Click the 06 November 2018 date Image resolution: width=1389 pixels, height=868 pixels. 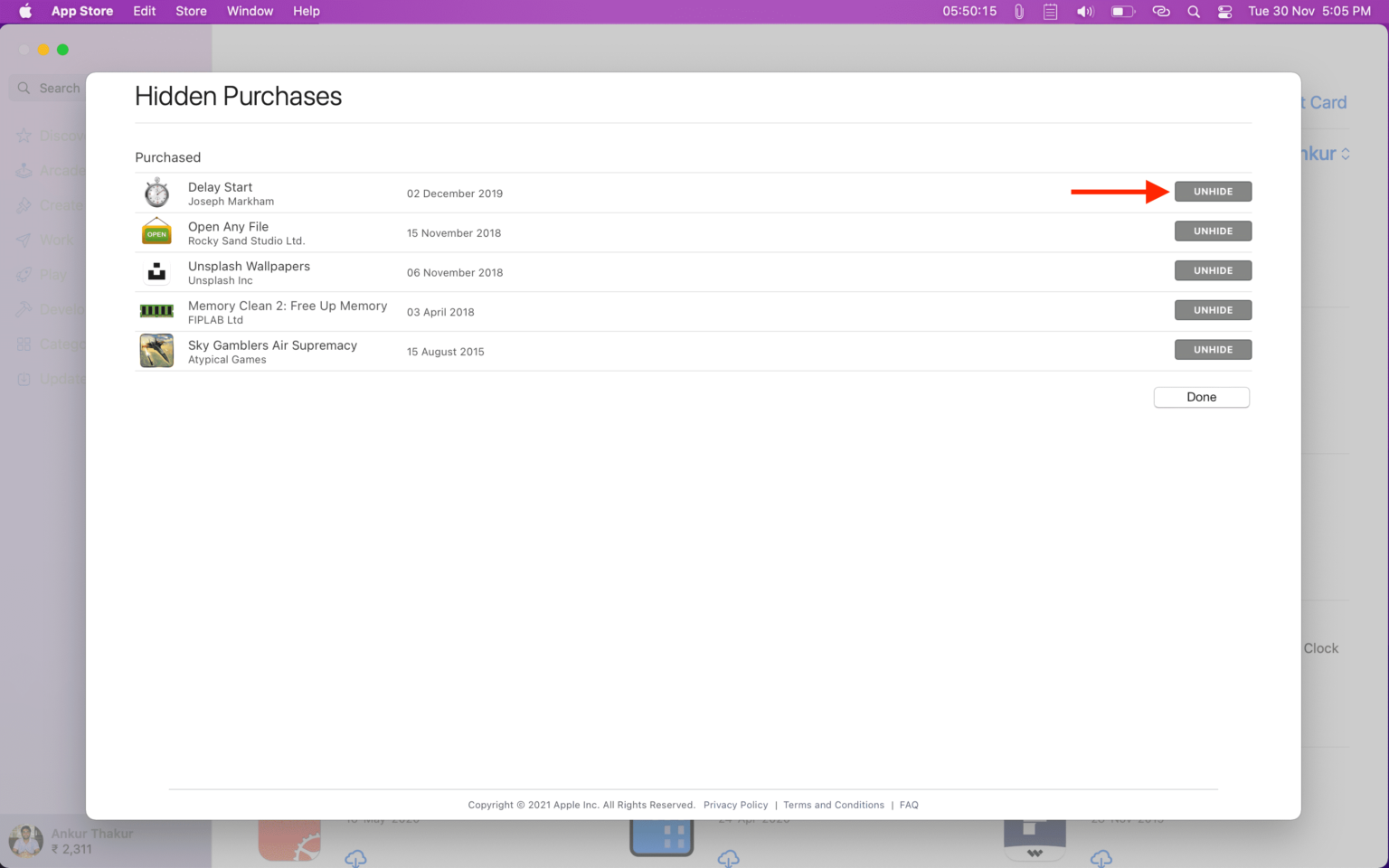point(455,272)
